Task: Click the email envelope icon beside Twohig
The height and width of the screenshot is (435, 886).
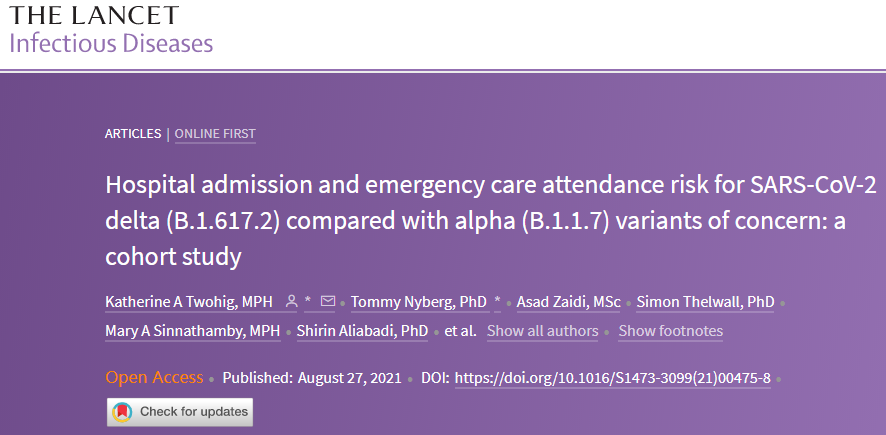Action: pos(328,302)
